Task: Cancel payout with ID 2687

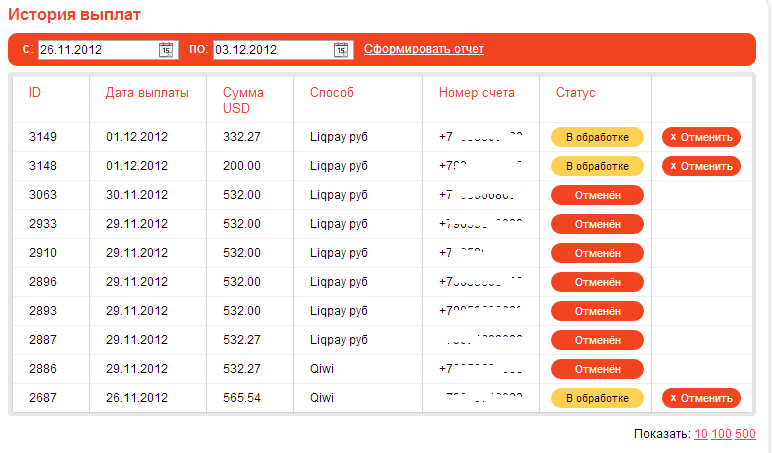Action: coord(701,398)
